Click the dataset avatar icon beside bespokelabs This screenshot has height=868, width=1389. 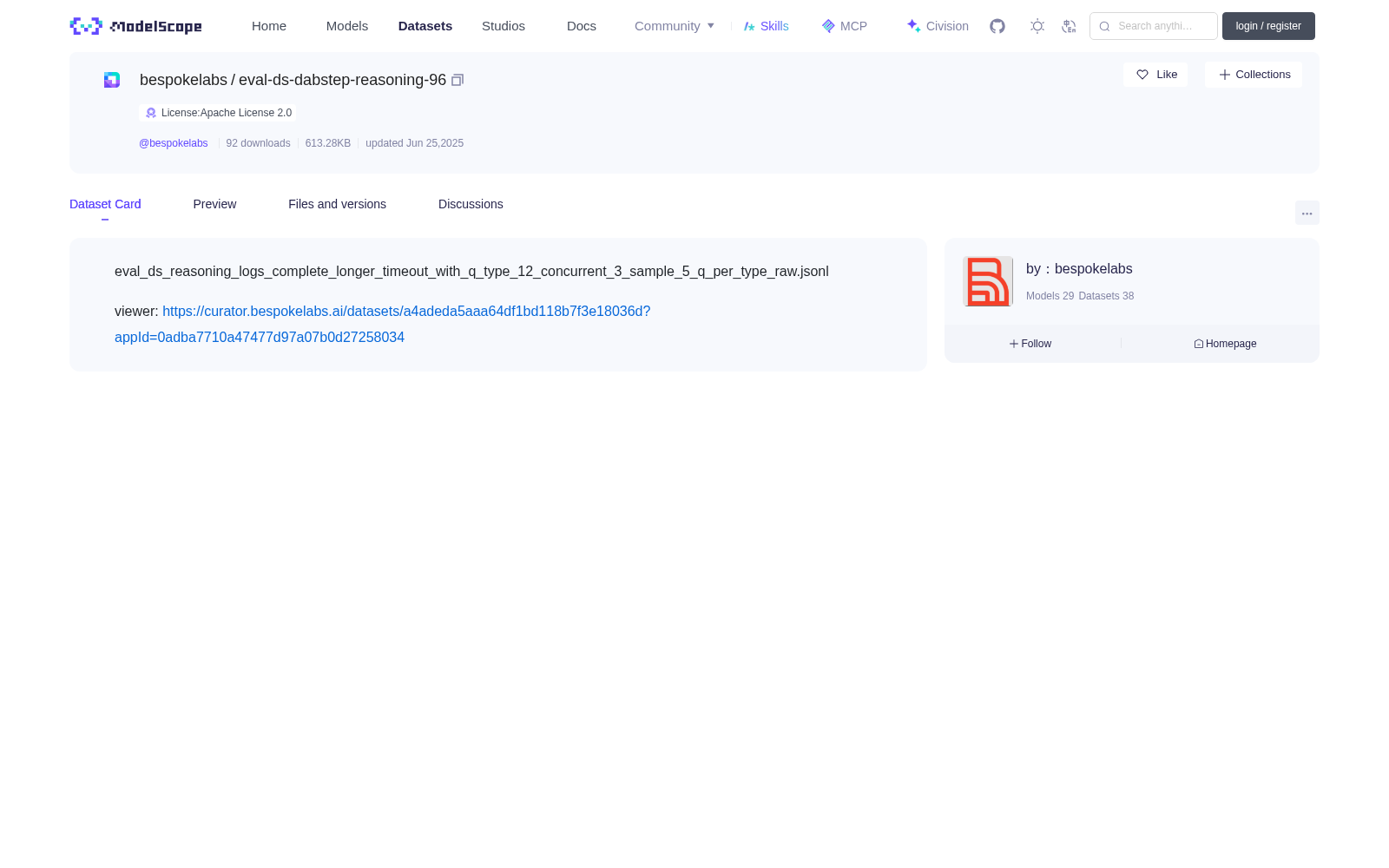click(112, 80)
